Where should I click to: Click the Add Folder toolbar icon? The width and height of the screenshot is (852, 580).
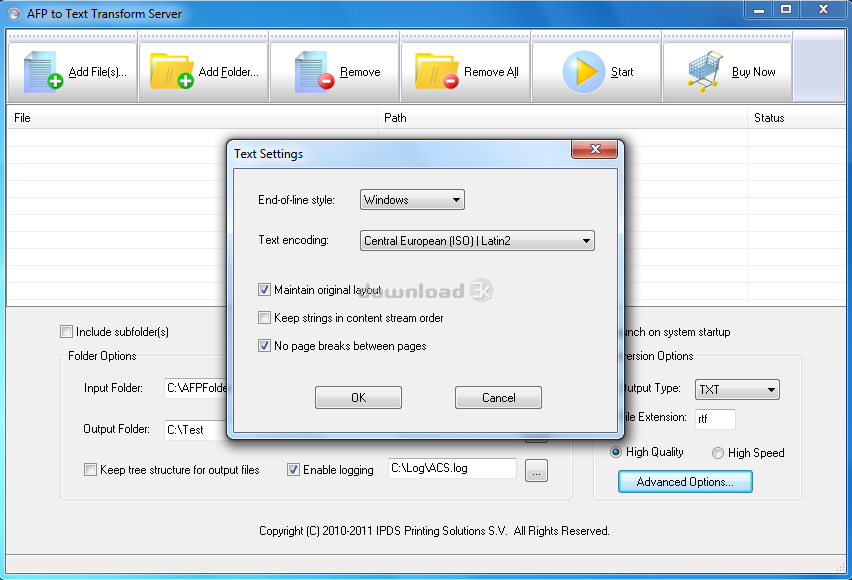point(172,71)
